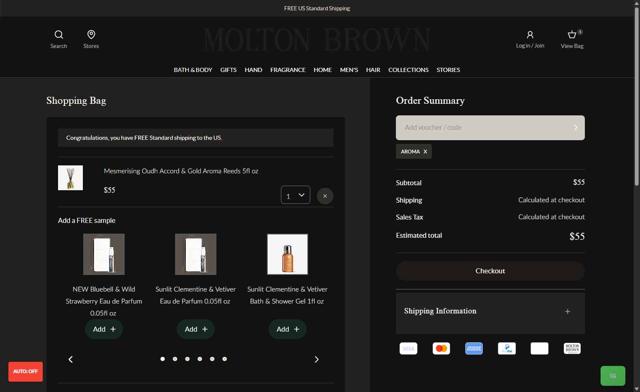Open the View Bag basket icon

coord(572,39)
